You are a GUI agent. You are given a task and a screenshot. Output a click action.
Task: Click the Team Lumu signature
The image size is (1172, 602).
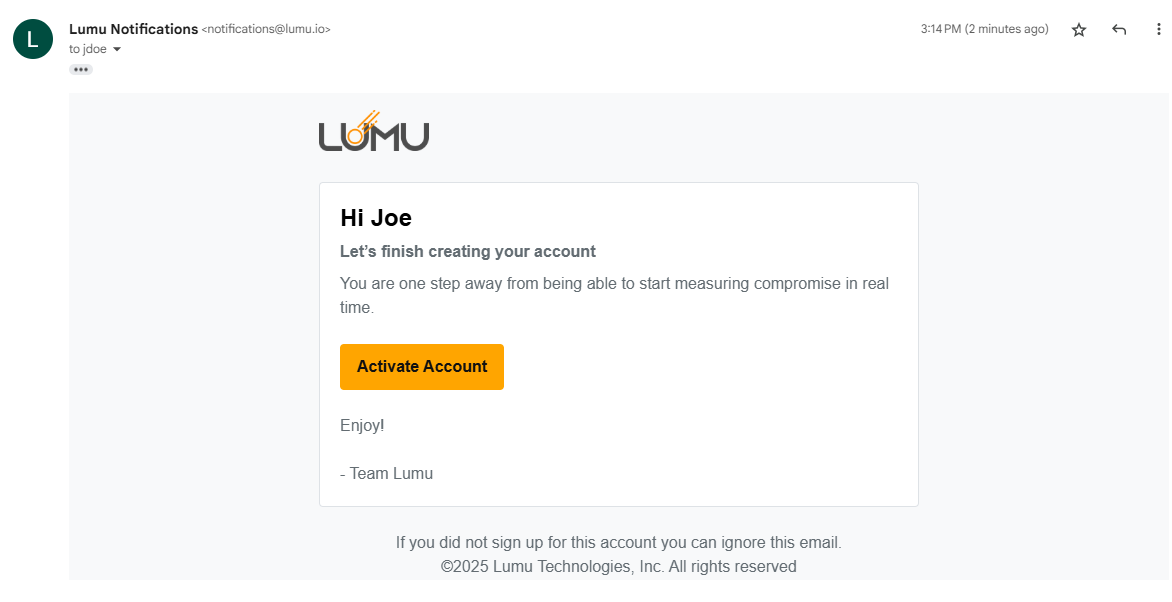pyautogui.click(x=387, y=474)
